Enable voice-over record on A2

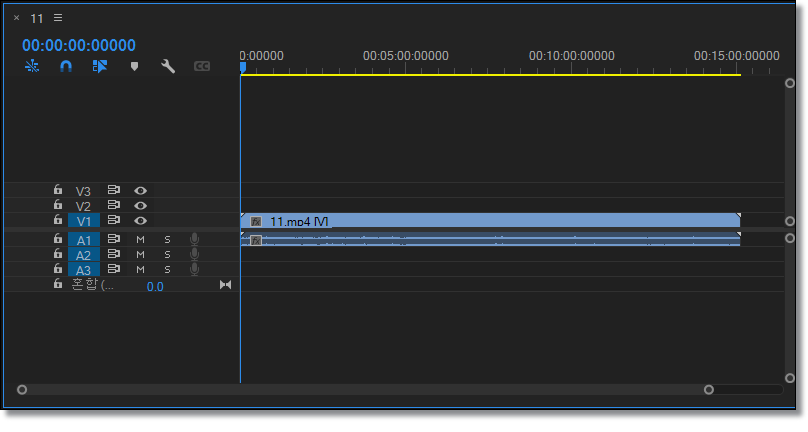(194, 254)
